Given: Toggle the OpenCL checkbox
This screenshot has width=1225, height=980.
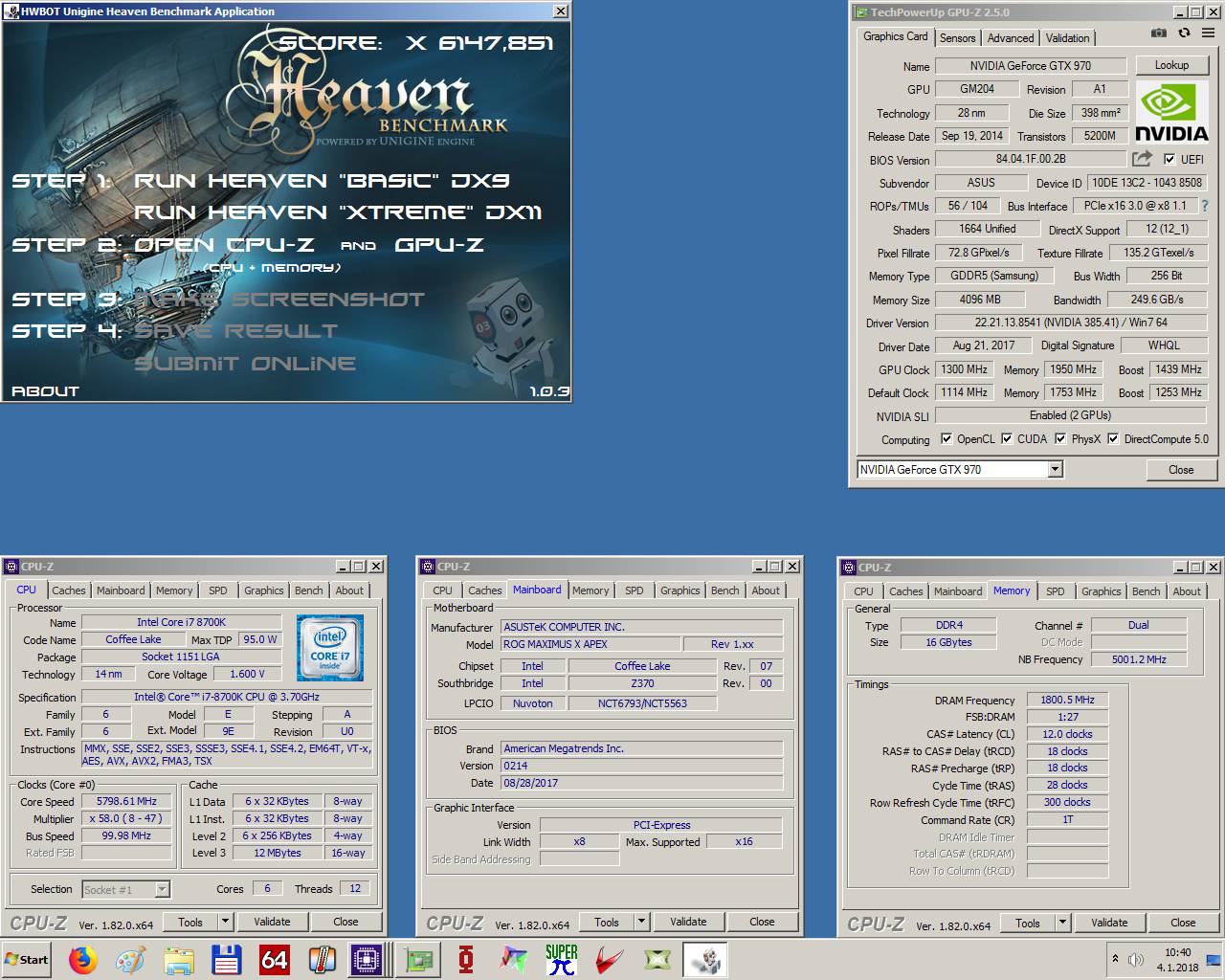Looking at the screenshot, I should coord(947,439).
